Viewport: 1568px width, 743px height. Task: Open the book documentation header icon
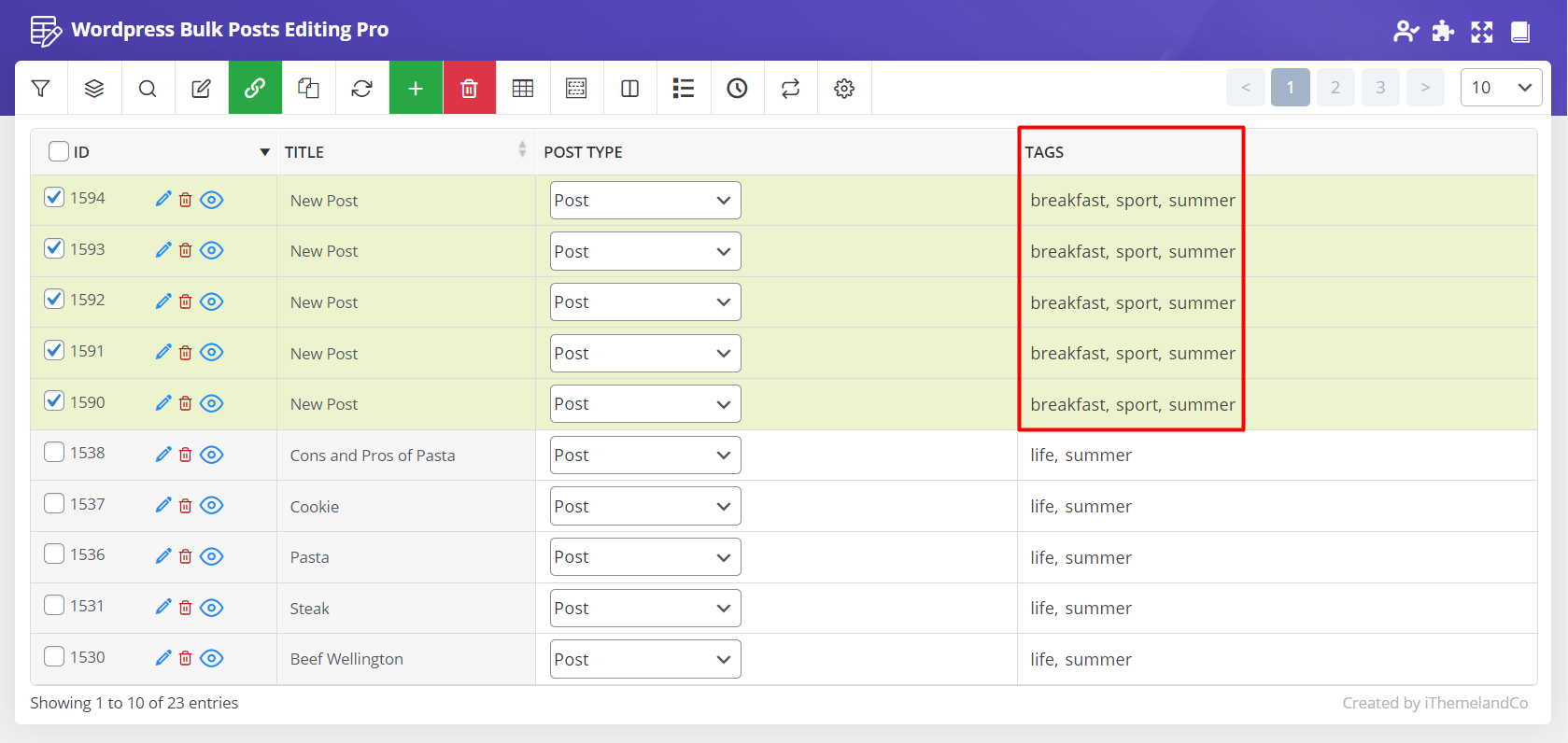1520,31
